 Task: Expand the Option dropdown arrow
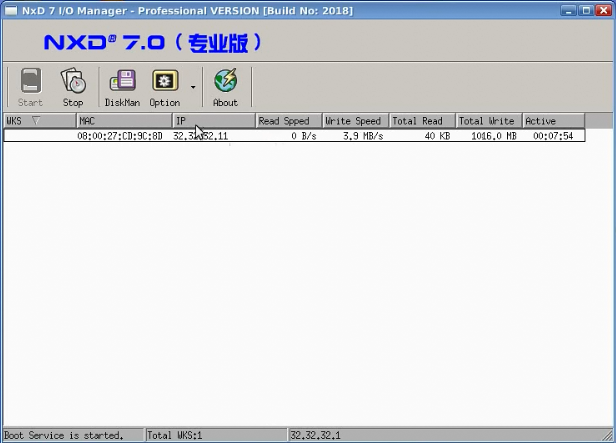point(193,87)
